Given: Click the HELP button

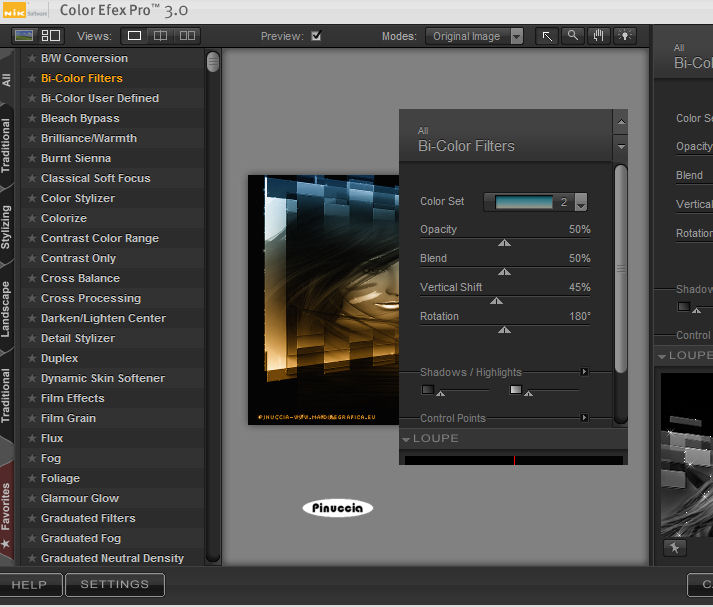Looking at the screenshot, I should click(30, 585).
